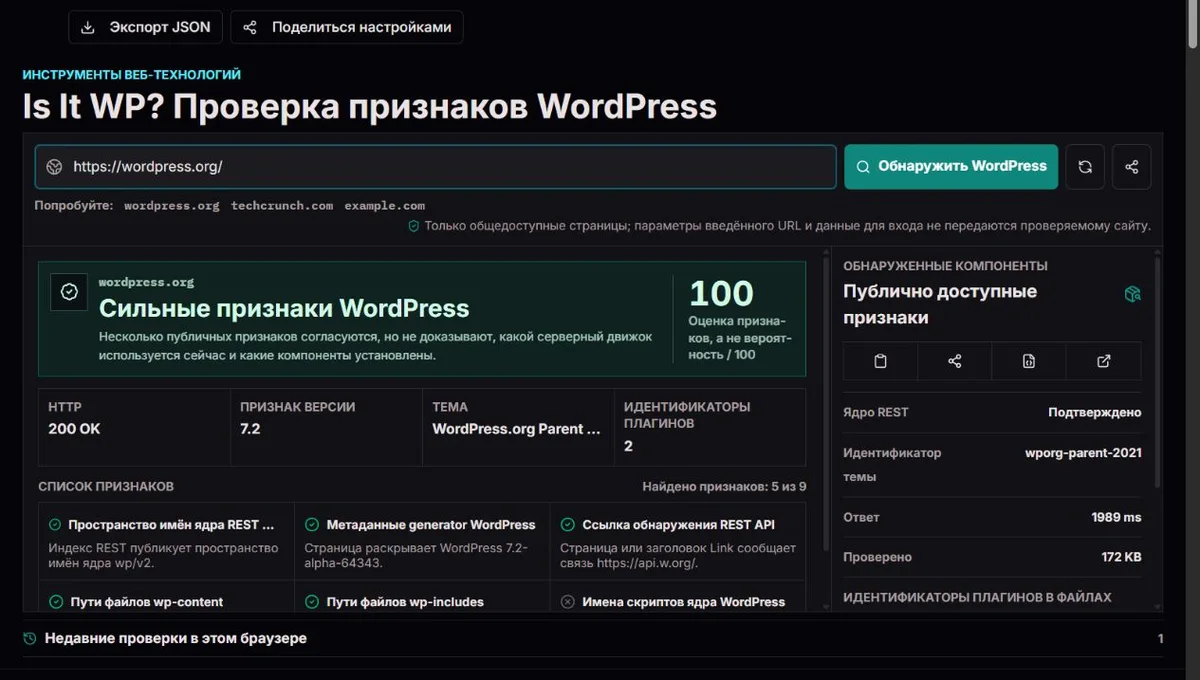This screenshot has width=1200, height=680.
Task: Click the Экспорт JSON button
Action: [145, 27]
